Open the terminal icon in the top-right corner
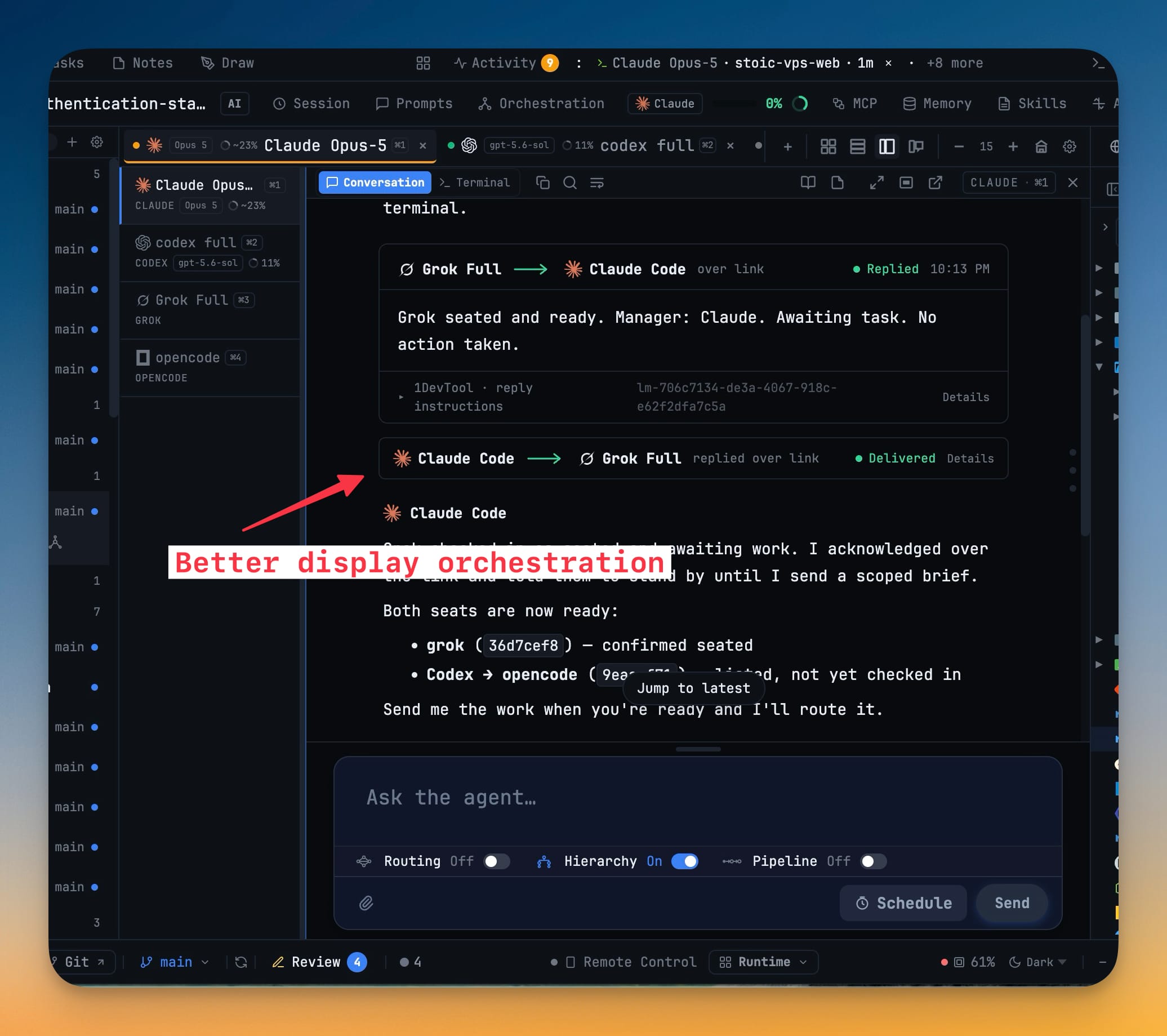Image resolution: width=1167 pixels, height=1036 pixels. [1098, 63]
